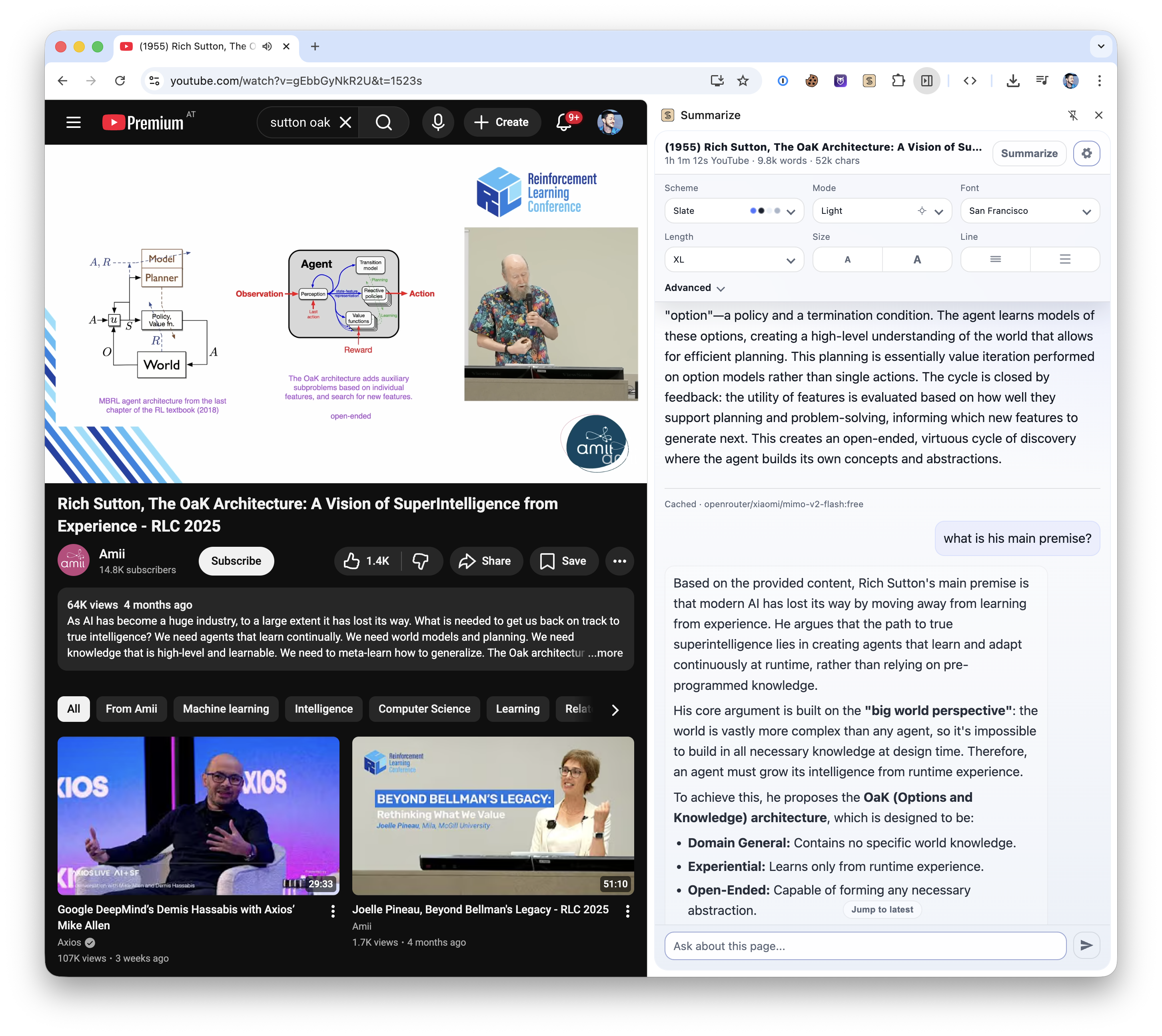
Task: Open the Mode dropdown showing Light
Action: coord(881,211)
